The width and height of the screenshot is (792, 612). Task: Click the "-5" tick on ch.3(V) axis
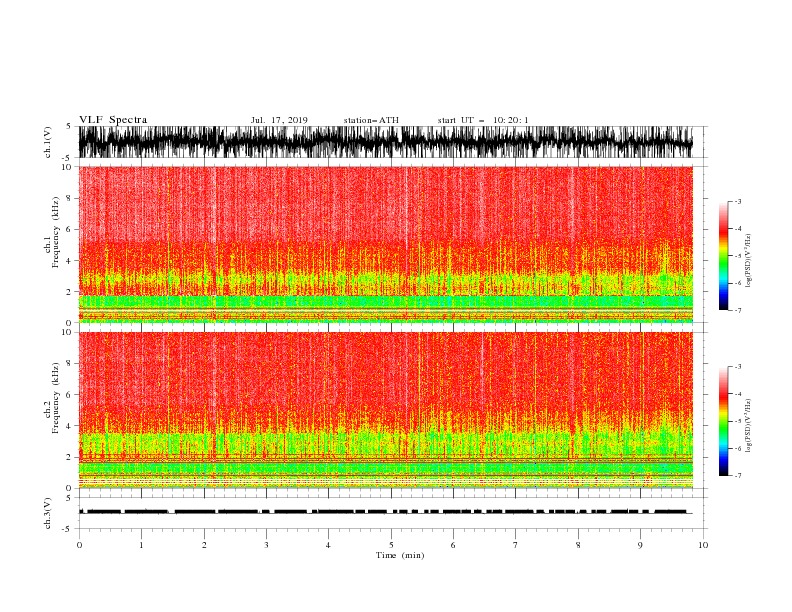click(67, 529)
